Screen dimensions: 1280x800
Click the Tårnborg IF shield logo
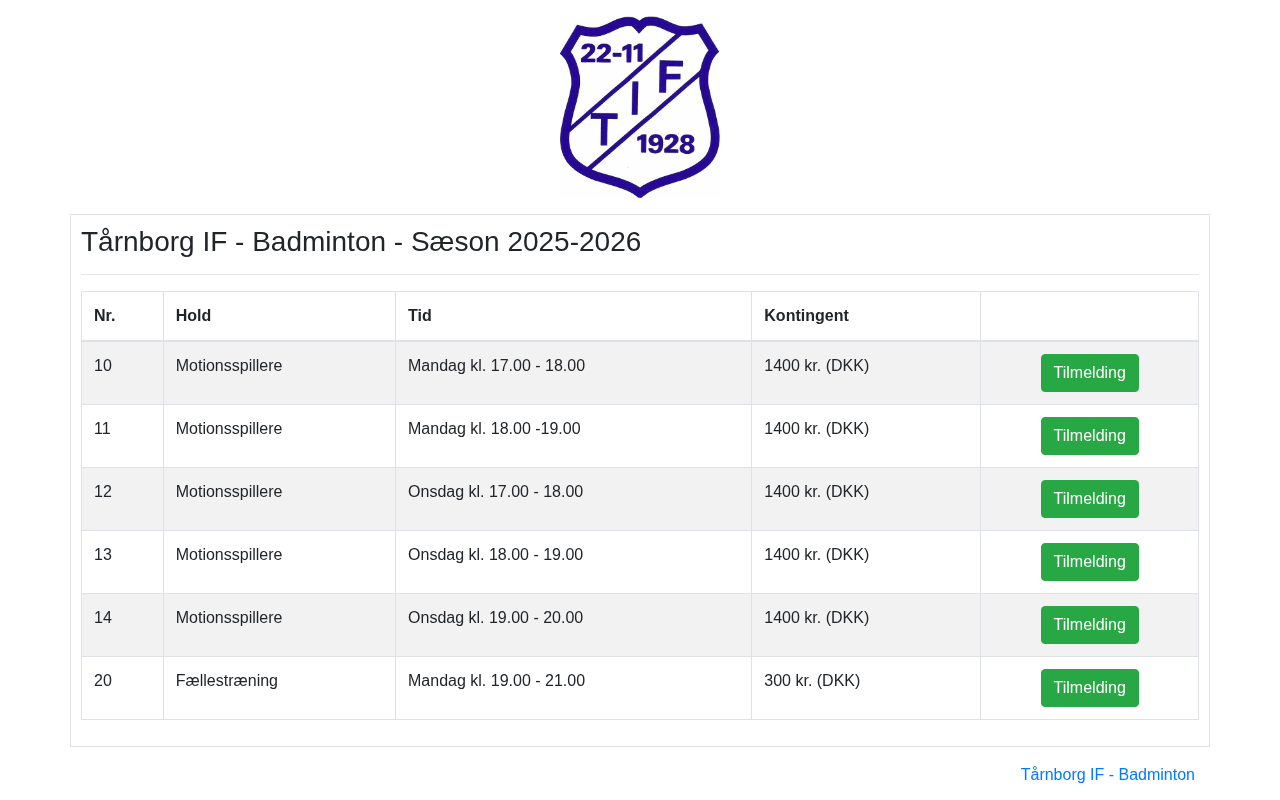pyautogui.click(x=640, y=106)
